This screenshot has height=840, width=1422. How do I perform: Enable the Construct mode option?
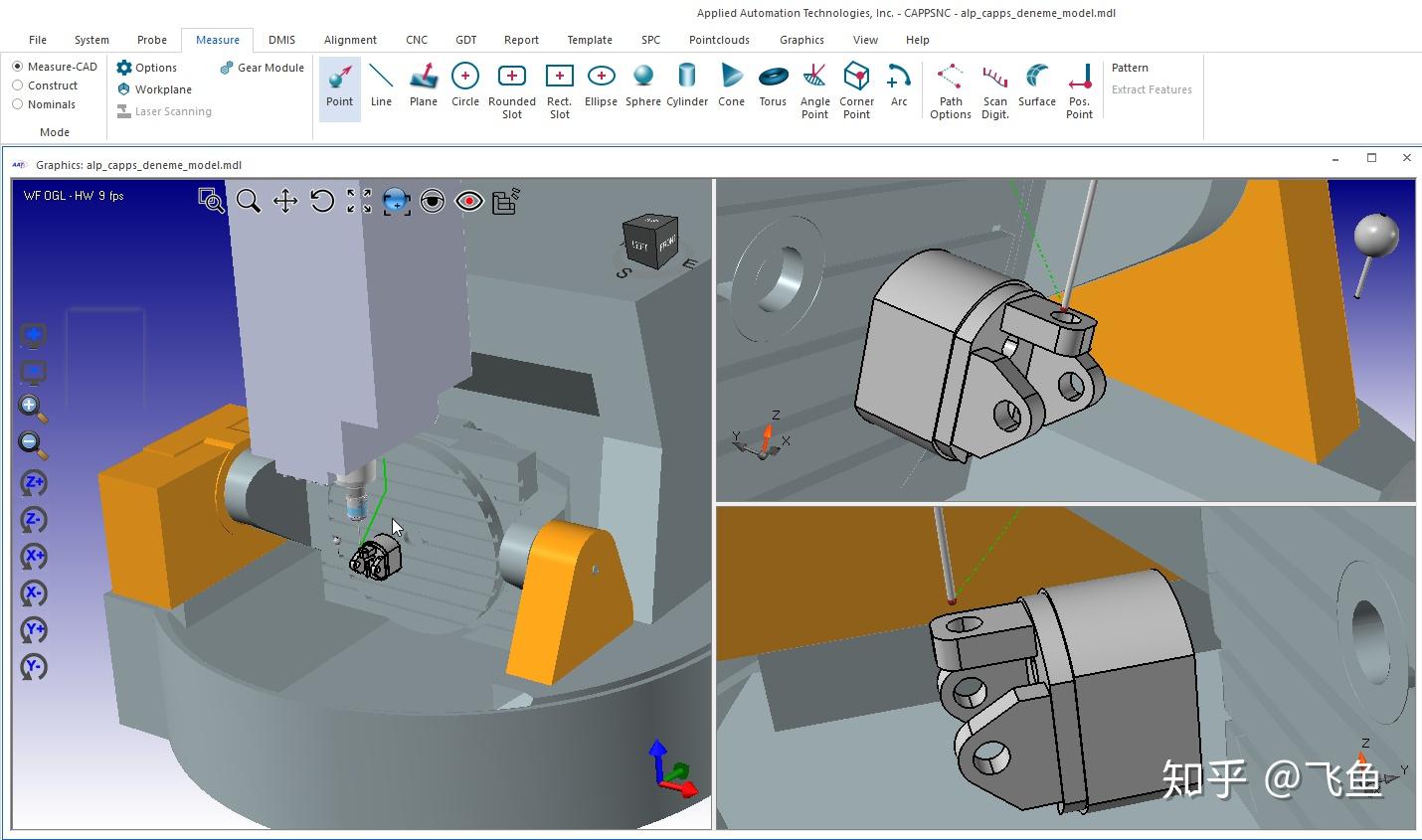point(18,85)
